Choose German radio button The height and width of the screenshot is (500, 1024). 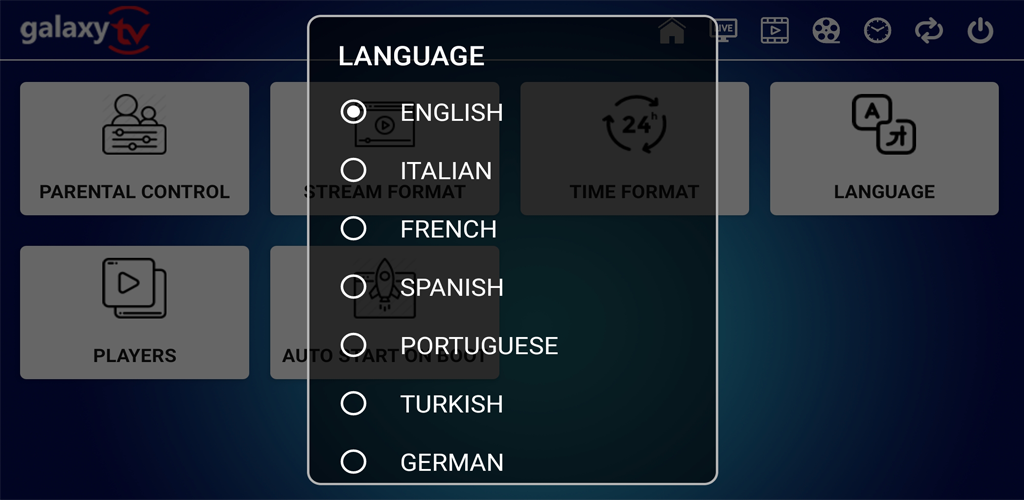pyautogui.click(x=353, y=462)
